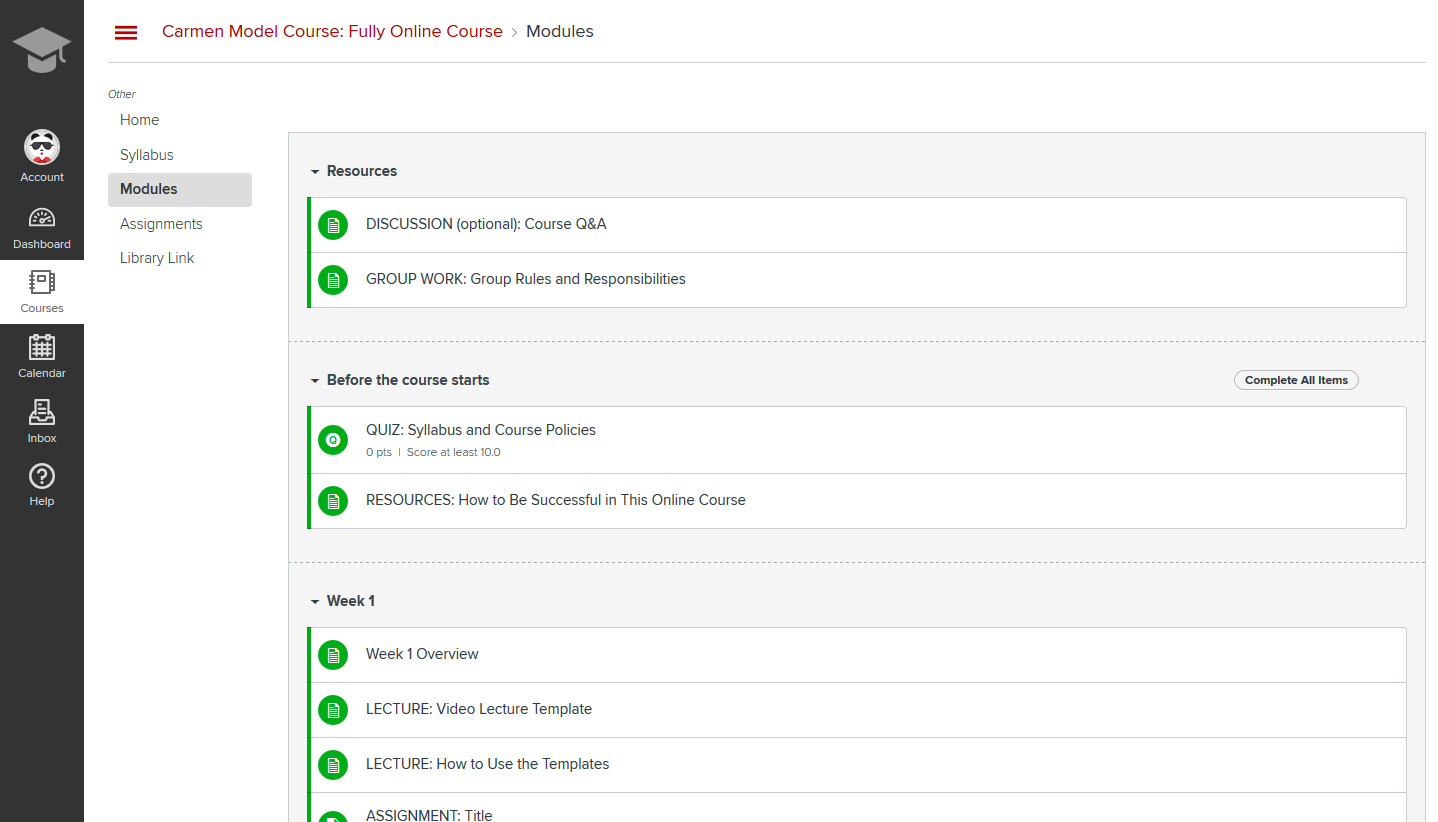Select Library Link in course menu
The height and width of the screenshot is (822, 1438).
[157, 258]
